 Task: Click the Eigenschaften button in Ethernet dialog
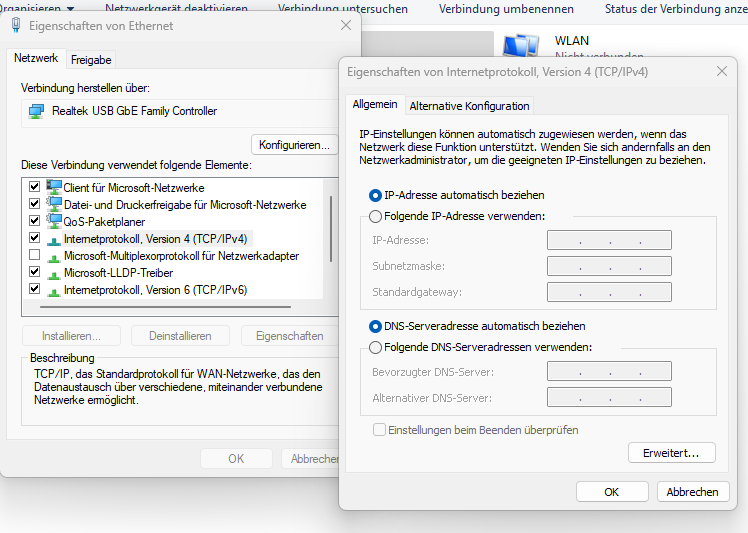(290, 336)
